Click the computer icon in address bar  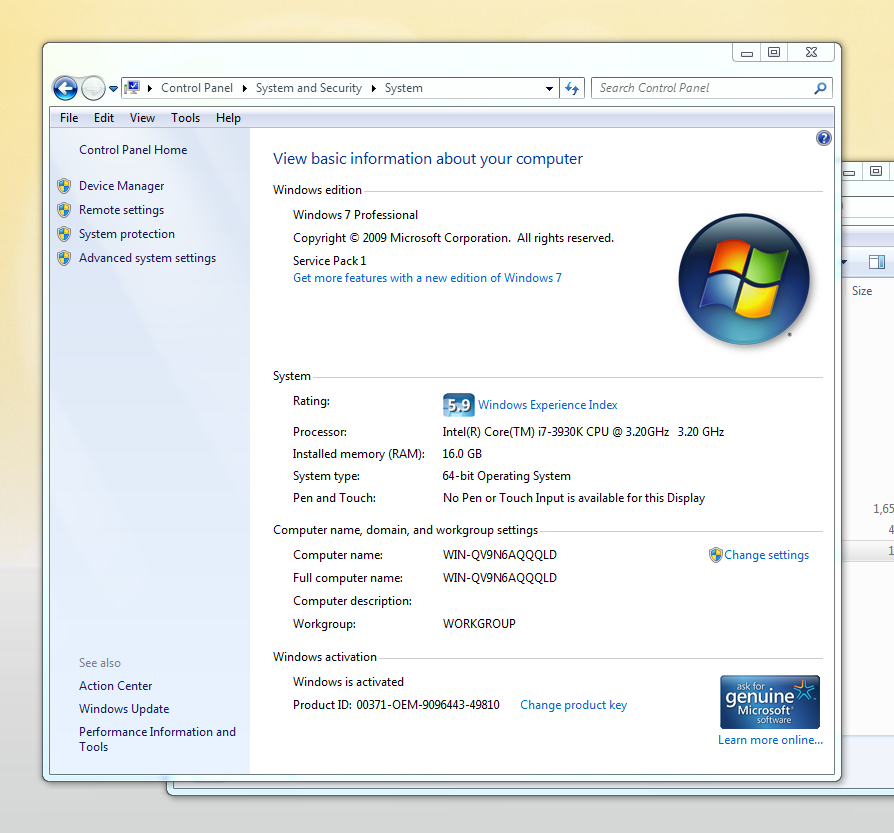[132, 88]
